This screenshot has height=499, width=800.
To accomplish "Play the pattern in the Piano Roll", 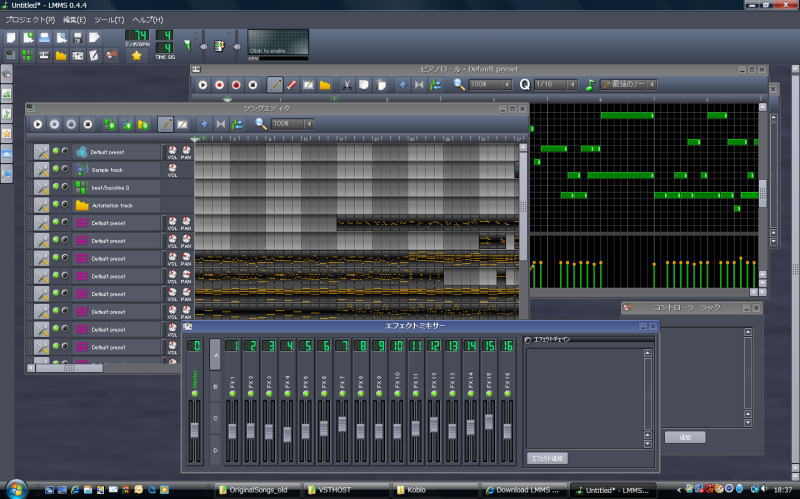I will 203,85.
